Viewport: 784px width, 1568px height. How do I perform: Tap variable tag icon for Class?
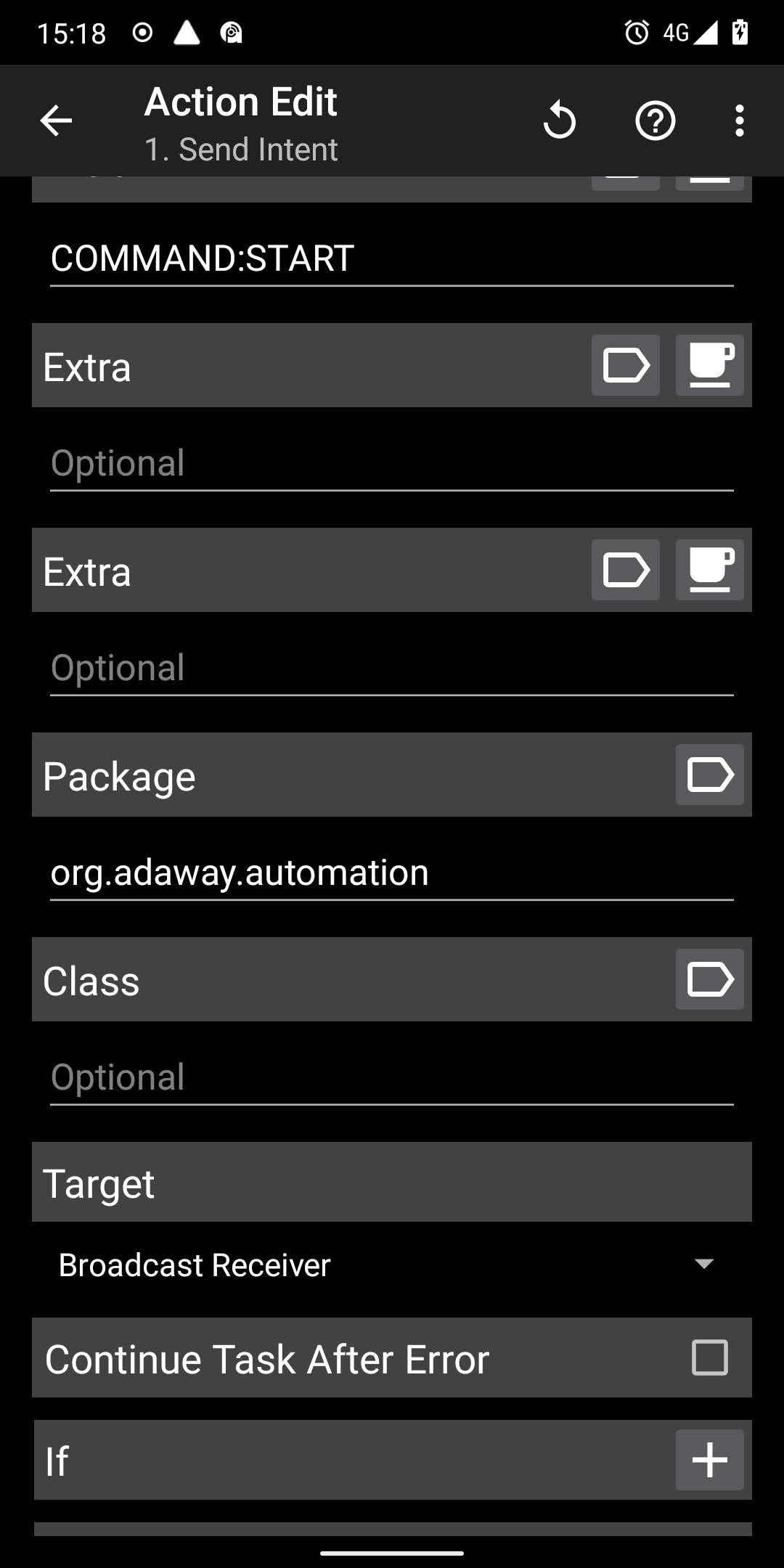click(x=709, y=979)
